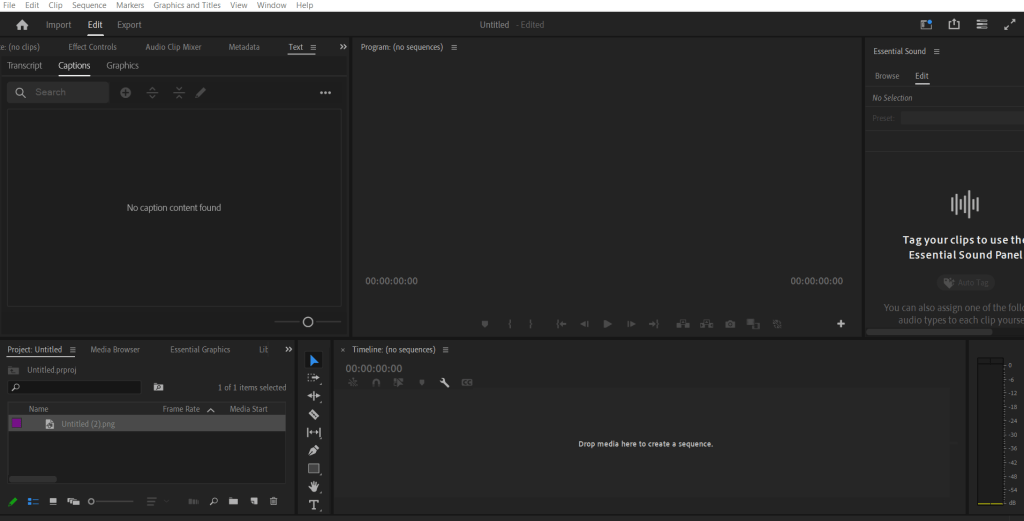
Task: Open the timeline wrench settings
Action: click(x=444, y=382)
